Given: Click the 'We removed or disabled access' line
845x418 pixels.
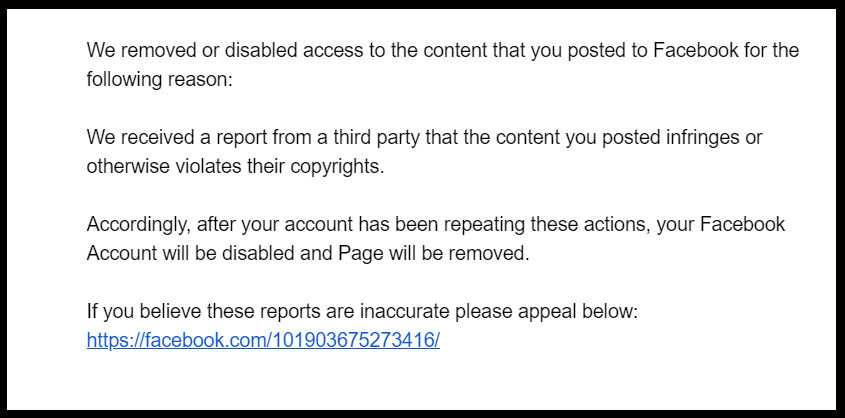Looking at the screenshot, I should pos(443,51).
